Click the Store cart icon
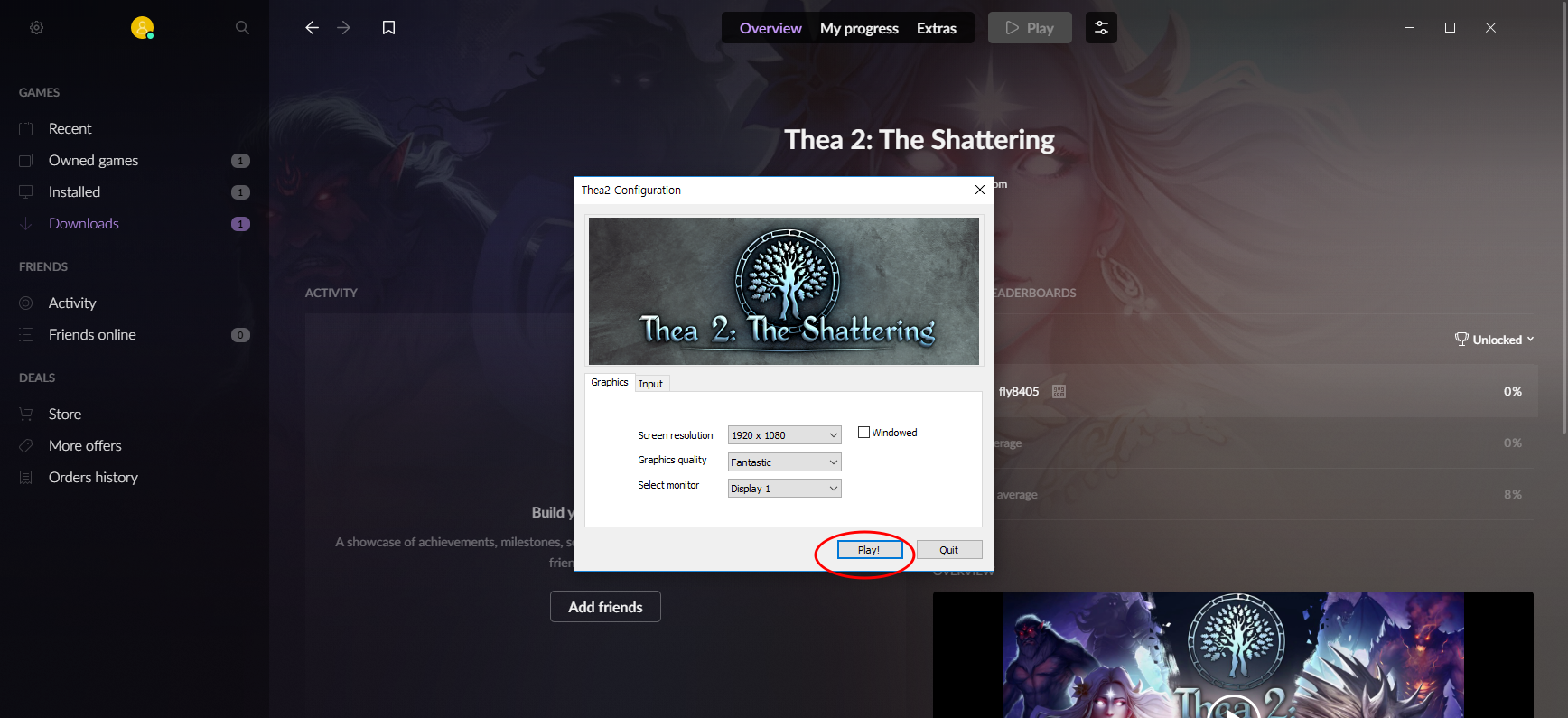Screen dimensions: 1568x718 26,415
